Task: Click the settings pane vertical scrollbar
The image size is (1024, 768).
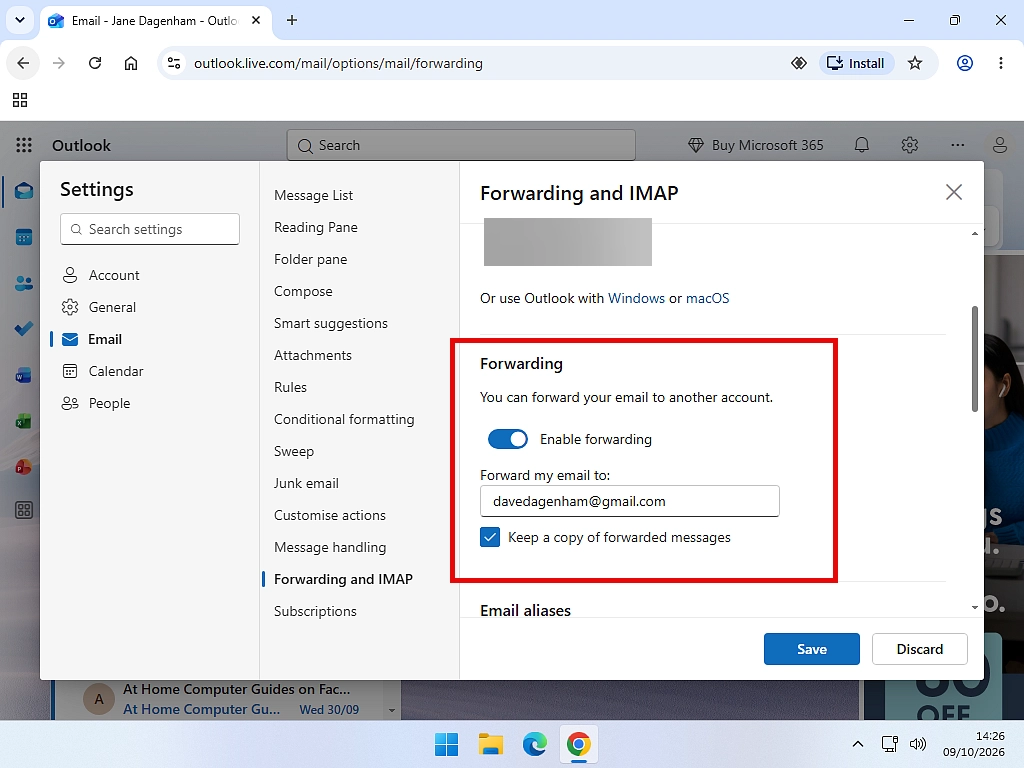Action: (974, 359)
